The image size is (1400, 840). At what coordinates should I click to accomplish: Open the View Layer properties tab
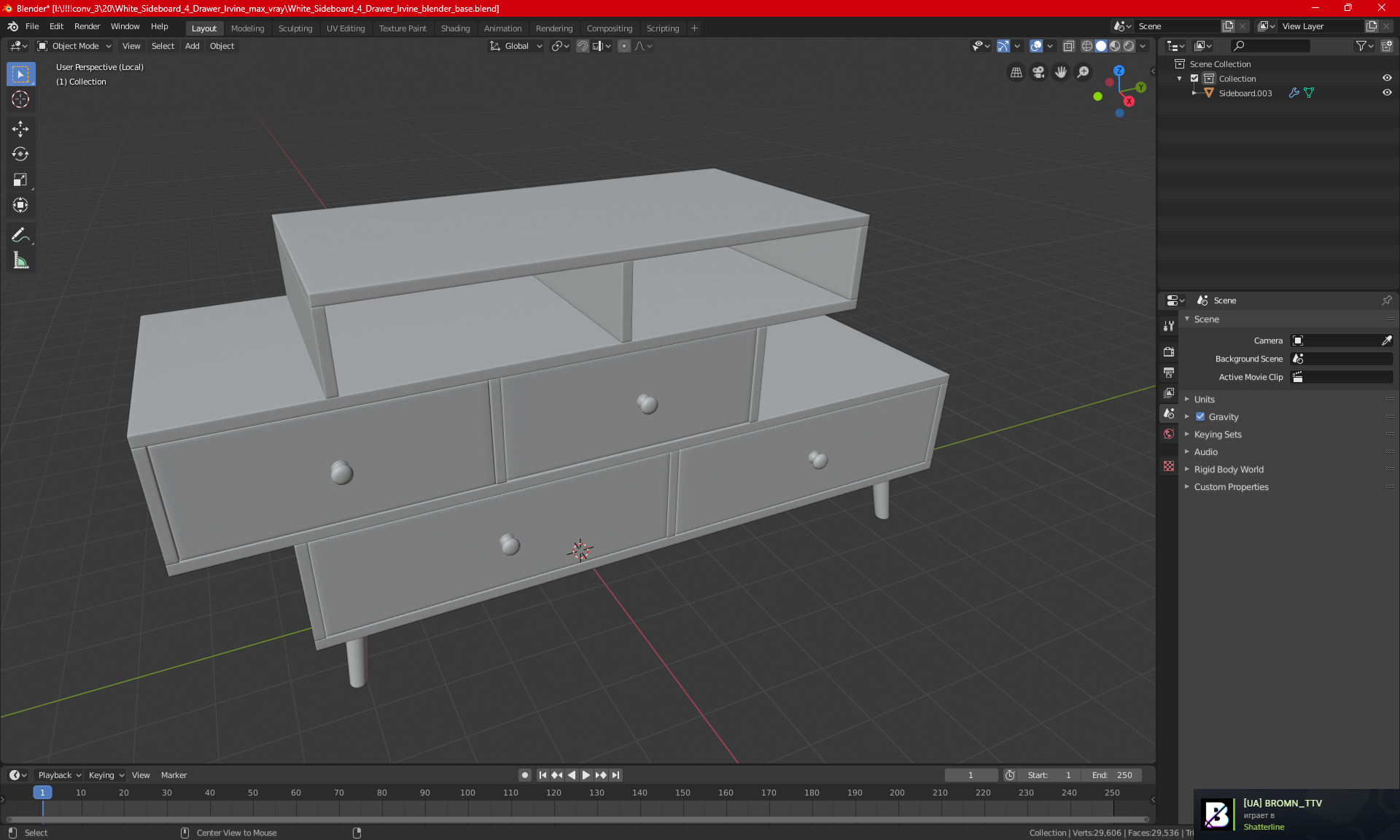pos(1169,393)
